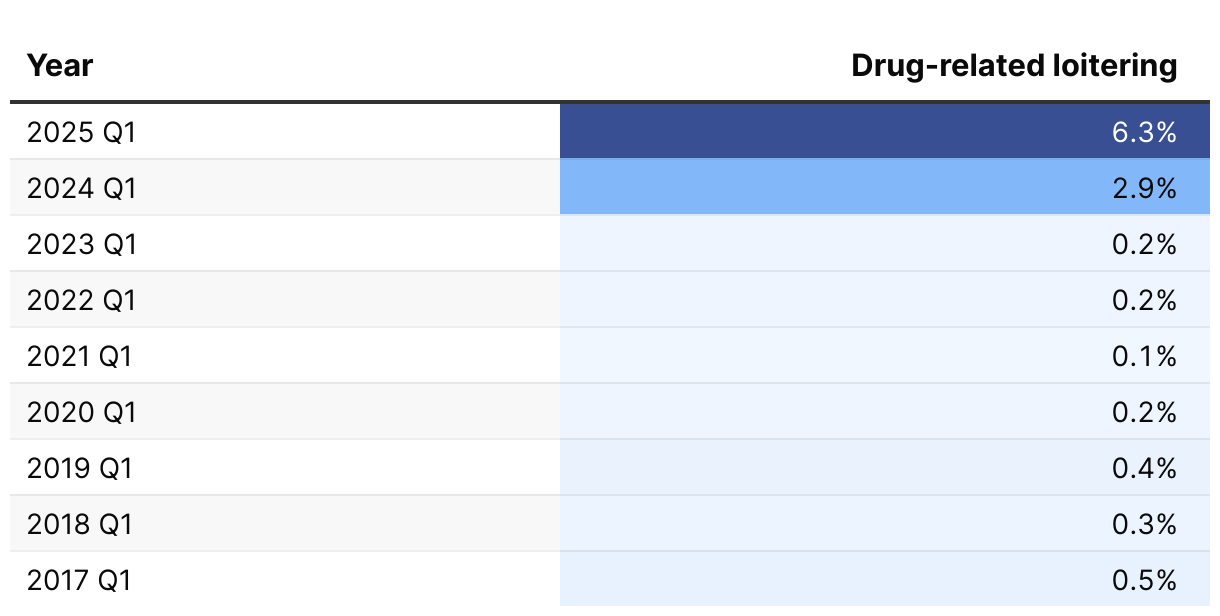
Task: Select the 2020 Q1 row label
Action: click(x=81, y=412)
